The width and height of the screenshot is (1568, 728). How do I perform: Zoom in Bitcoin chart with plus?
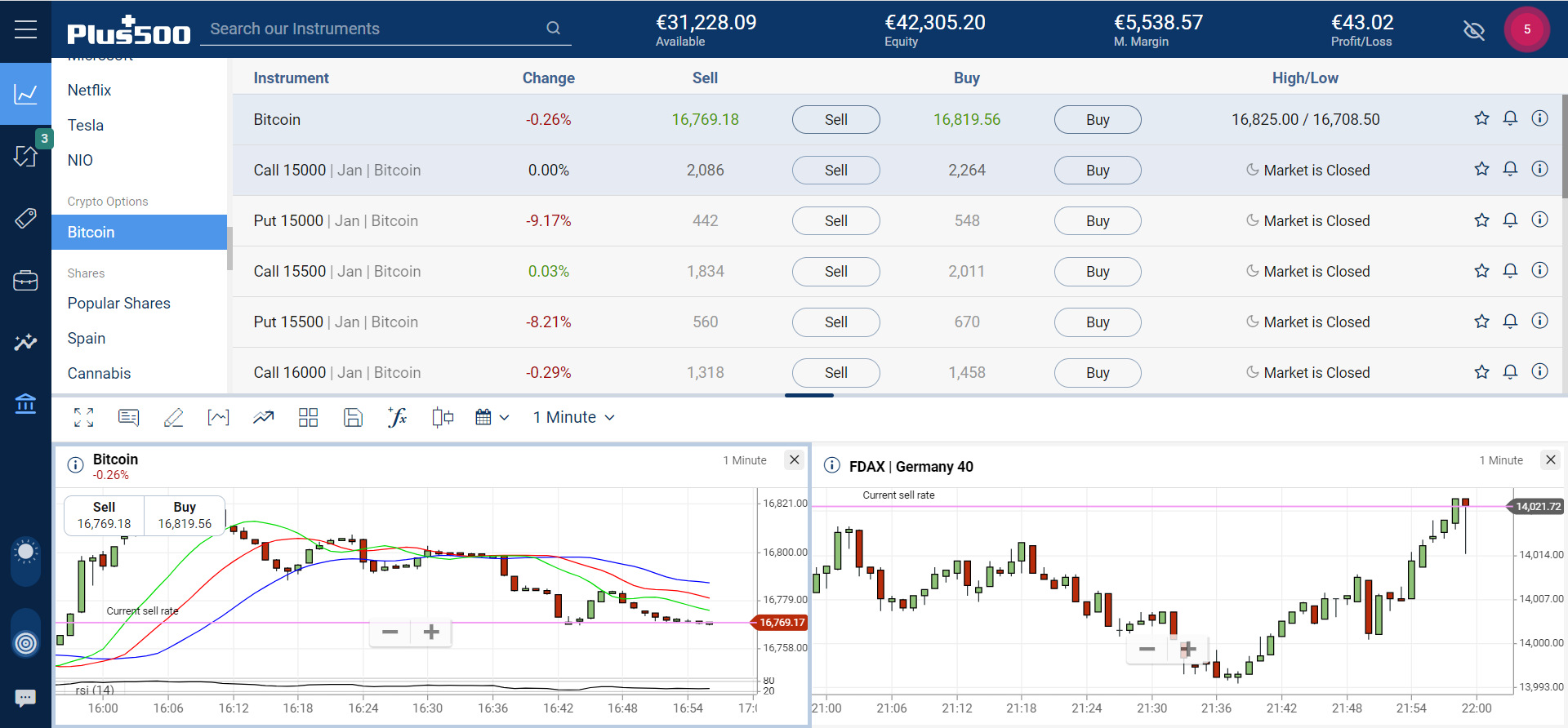[x=431, y=632]
